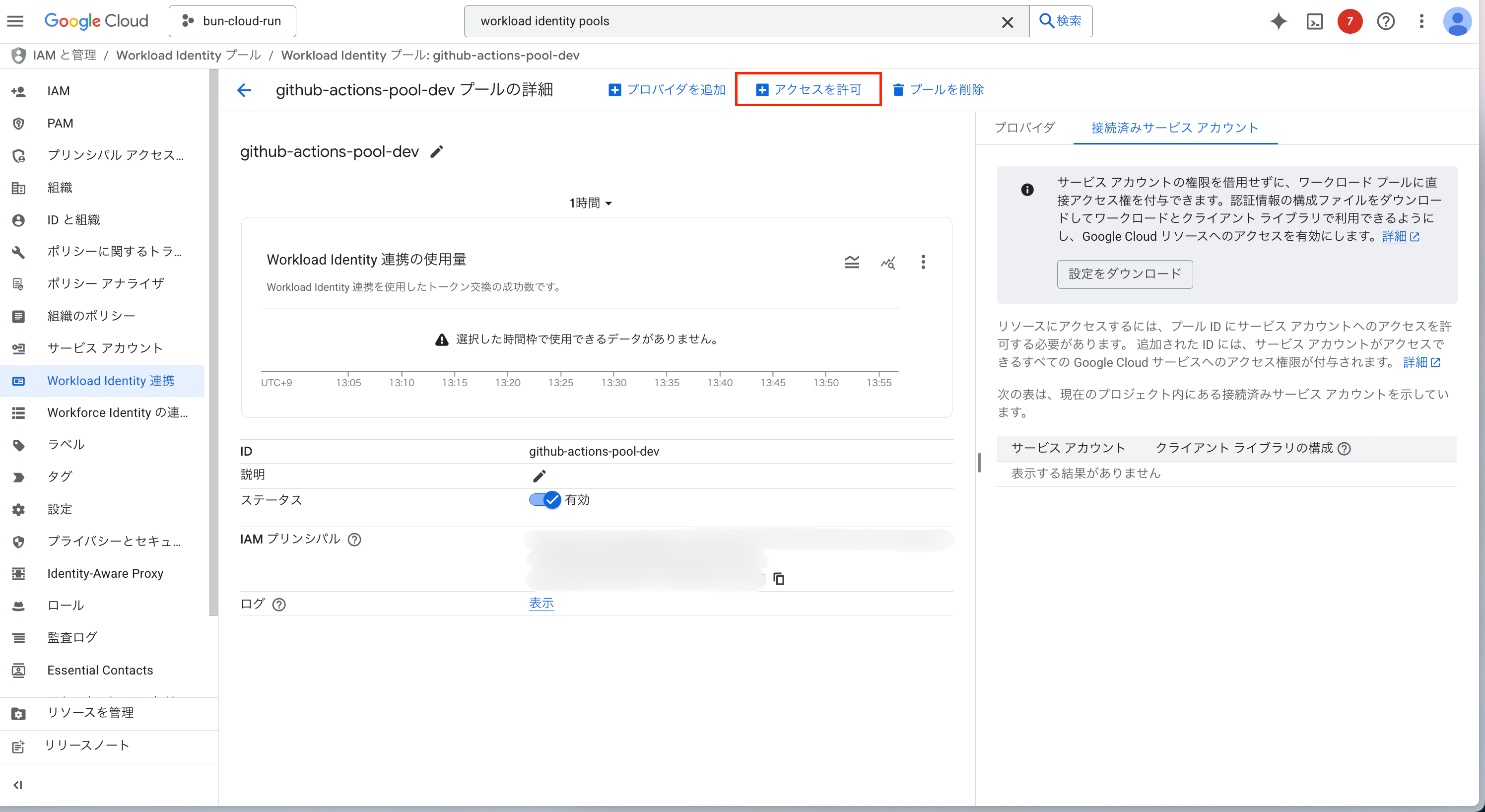
Task: Open Cloud Shell terminal icon
Action: 1314,21
